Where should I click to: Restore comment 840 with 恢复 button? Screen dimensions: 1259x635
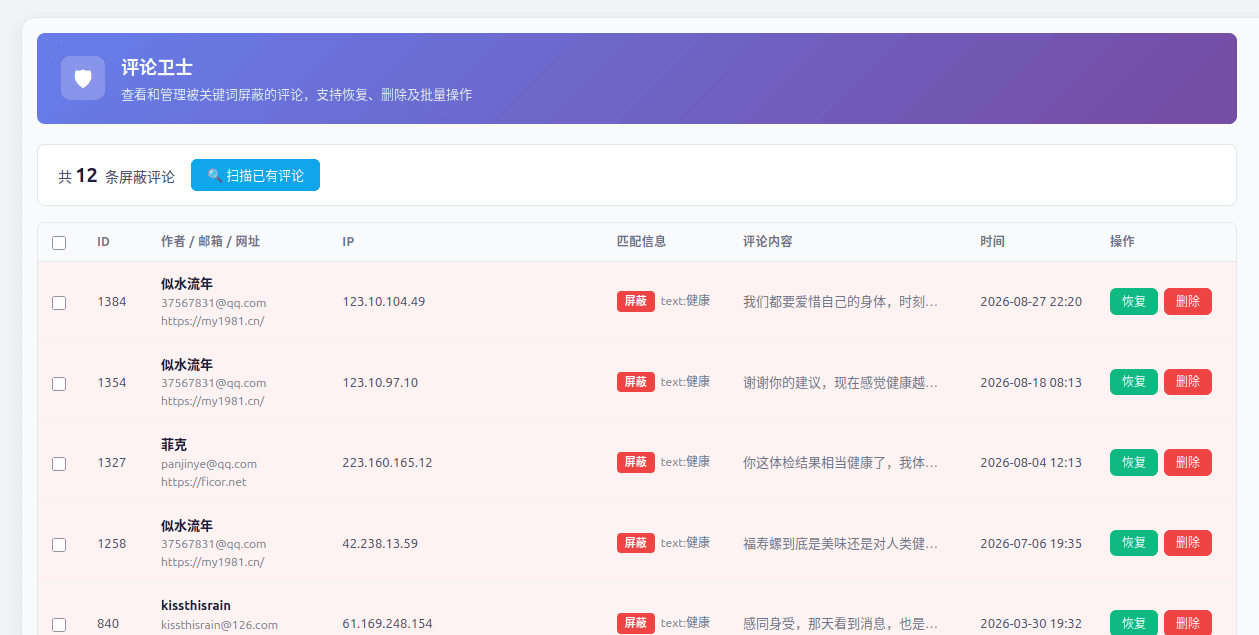(1134, 622)
